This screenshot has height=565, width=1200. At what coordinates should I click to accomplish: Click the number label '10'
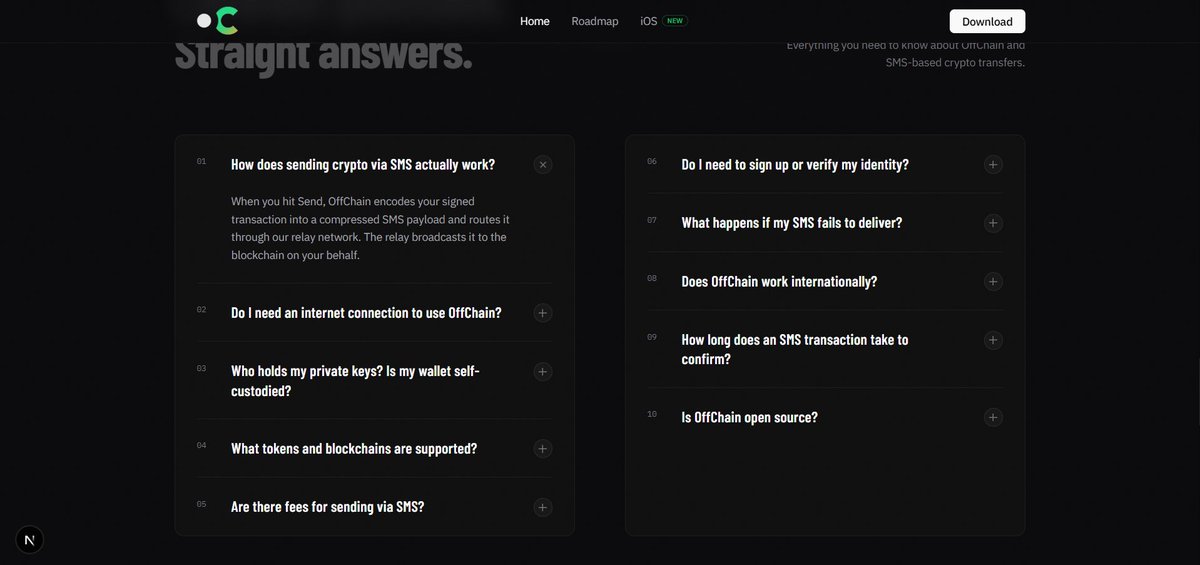tap(652, 414)
